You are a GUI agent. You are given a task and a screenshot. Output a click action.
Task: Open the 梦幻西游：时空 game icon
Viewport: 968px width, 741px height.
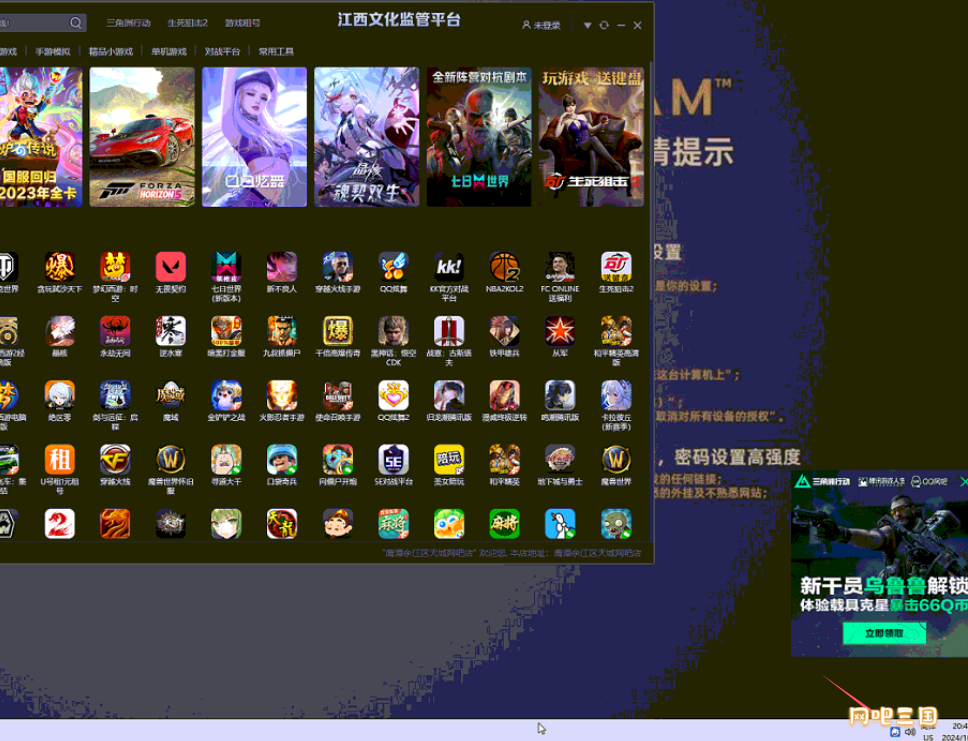115,267
